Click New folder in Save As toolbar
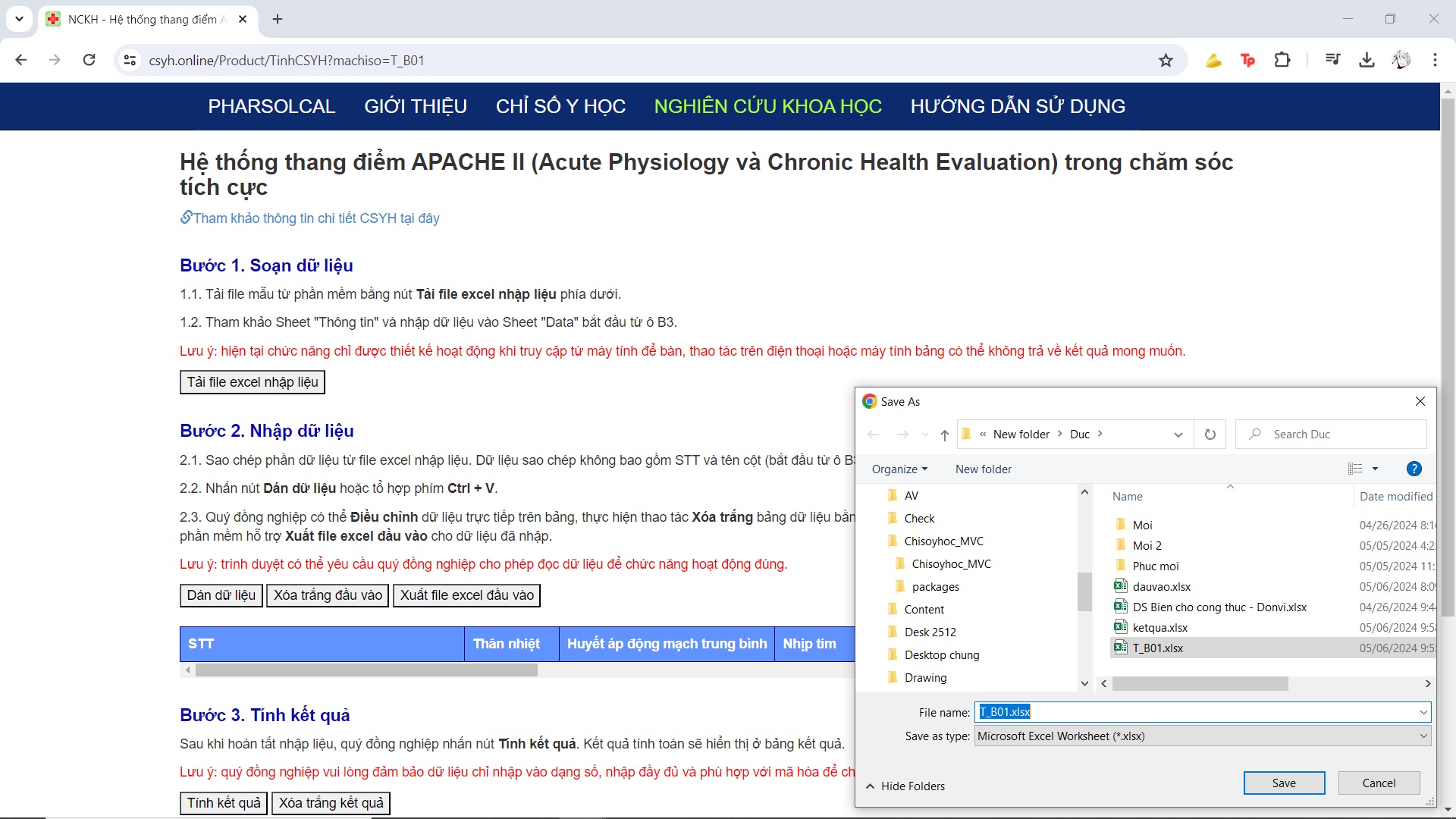The height and width of the screenshot is (819, 1456). (x=983, y=469)
